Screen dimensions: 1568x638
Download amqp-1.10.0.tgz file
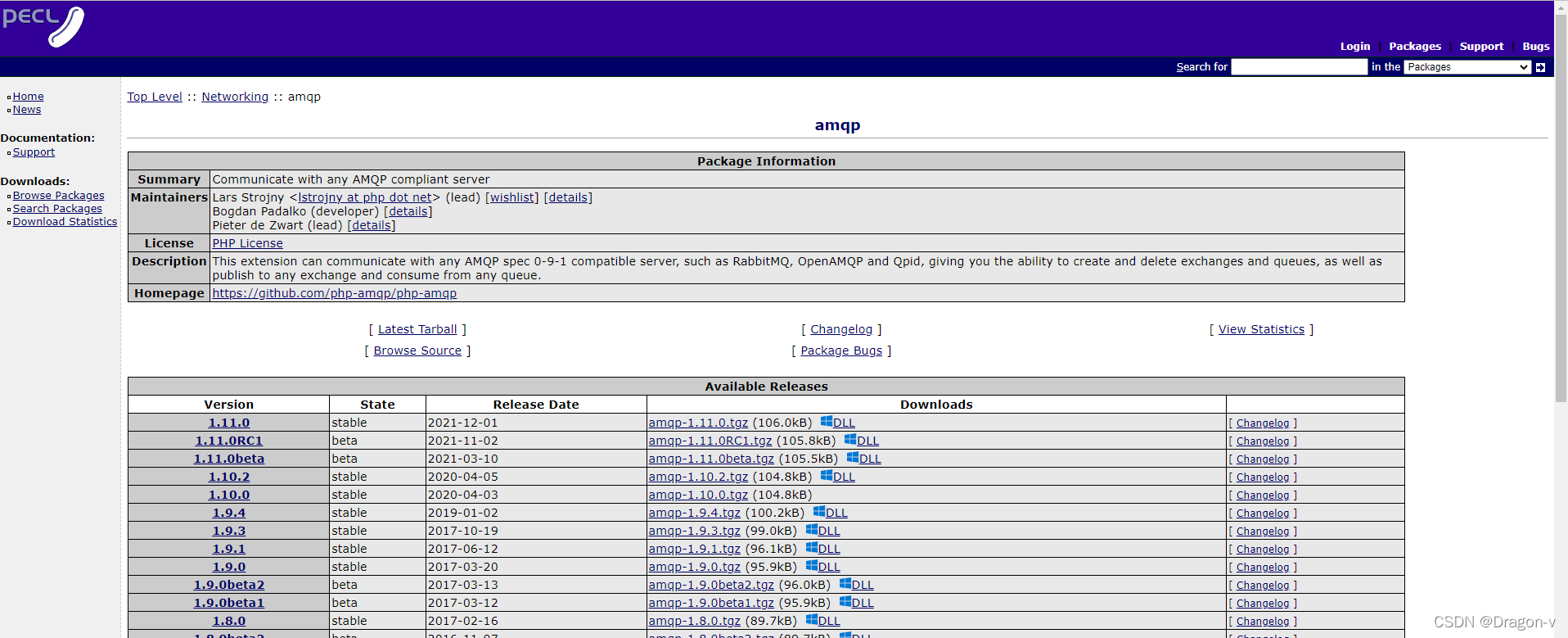(x=698, y=495)
